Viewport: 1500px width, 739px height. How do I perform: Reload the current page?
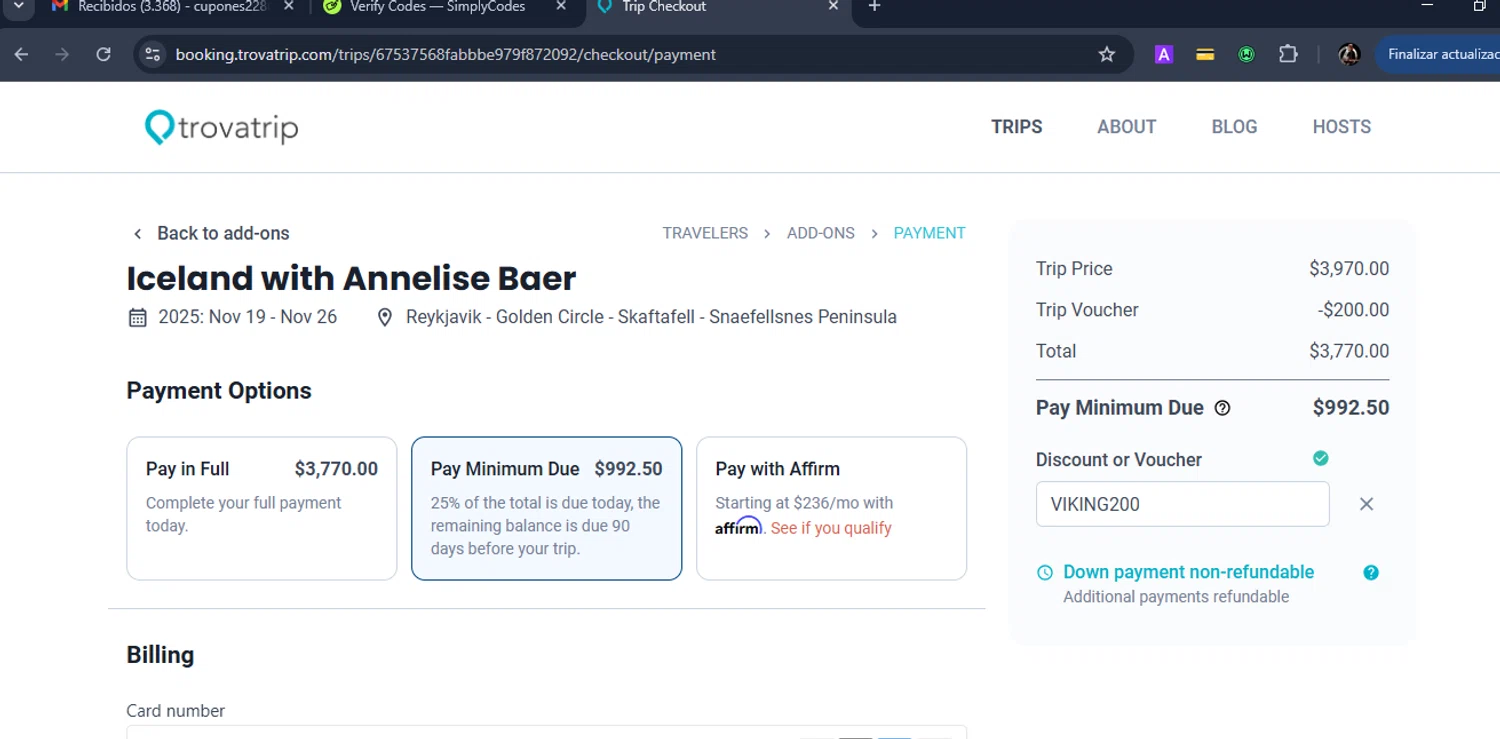[103, 54]
